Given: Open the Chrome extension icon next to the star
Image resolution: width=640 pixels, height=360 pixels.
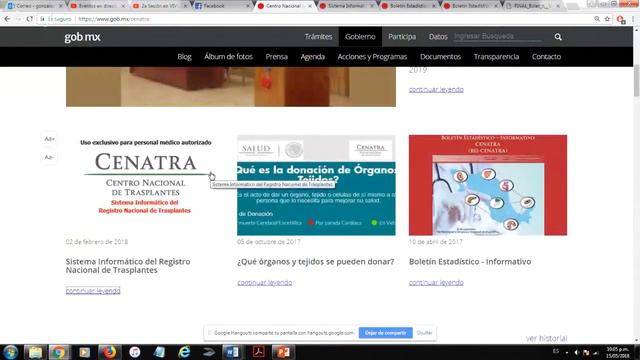Looking at the screenshot, I should [621, 19].
